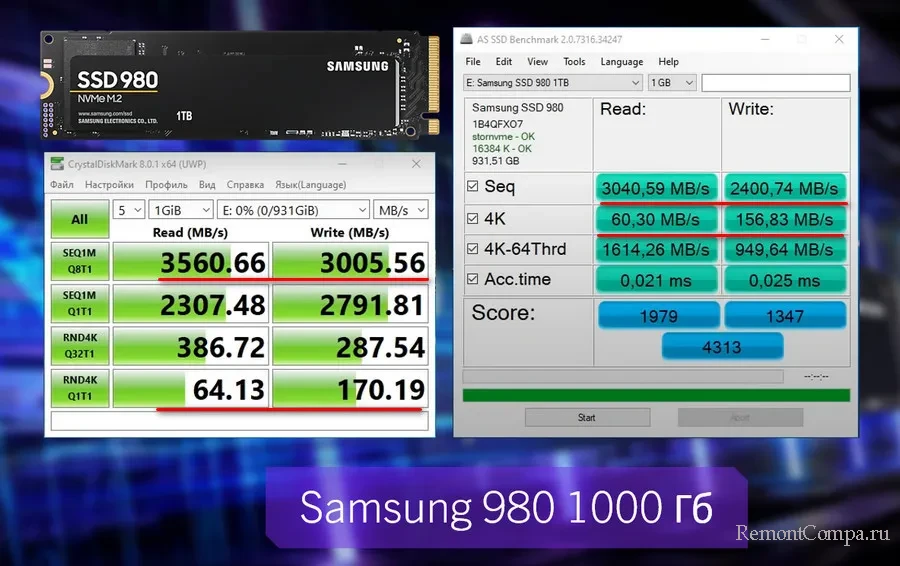
Task: Click the AS SSD Benchmark title bar icon
Action: coord(467,39)
